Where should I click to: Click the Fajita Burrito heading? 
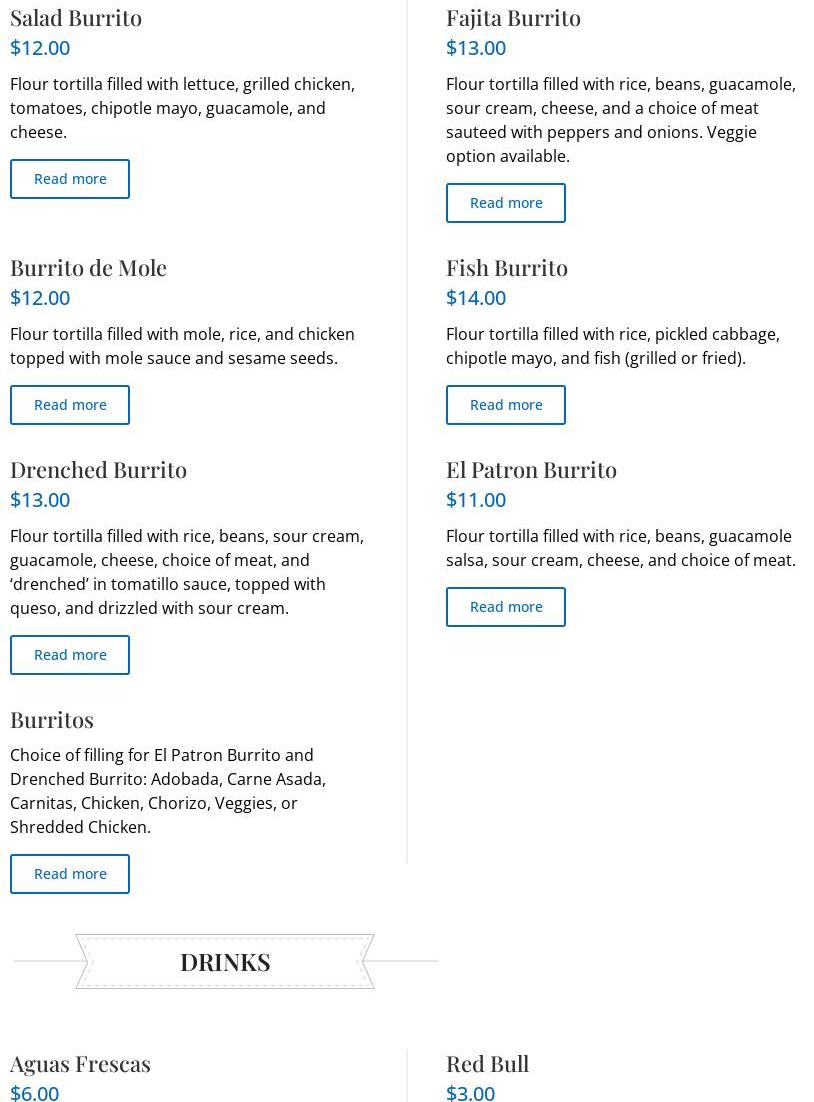513,17
